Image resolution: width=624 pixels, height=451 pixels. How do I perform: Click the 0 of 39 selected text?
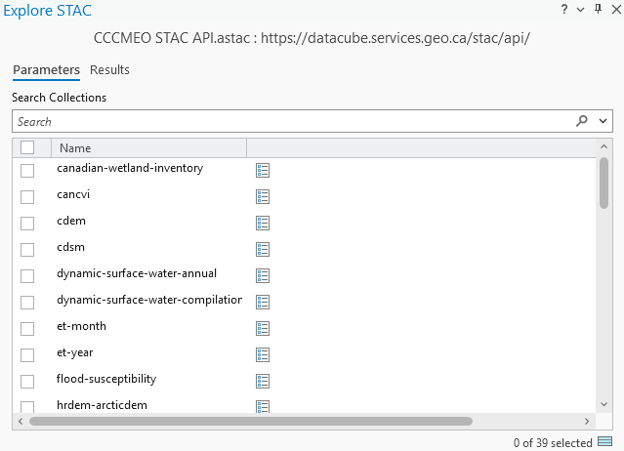[553, 443]
